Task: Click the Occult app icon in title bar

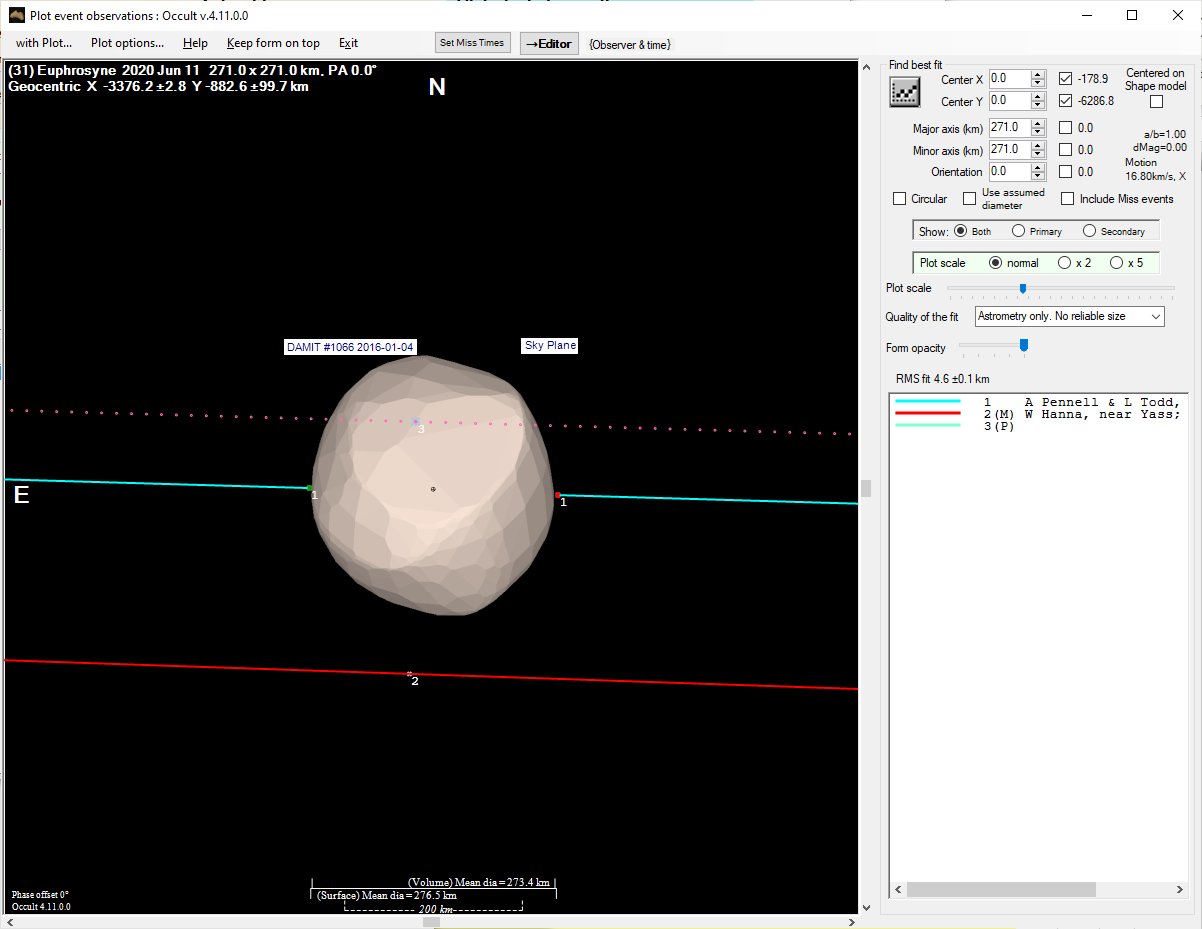Action: pos(16,15)
